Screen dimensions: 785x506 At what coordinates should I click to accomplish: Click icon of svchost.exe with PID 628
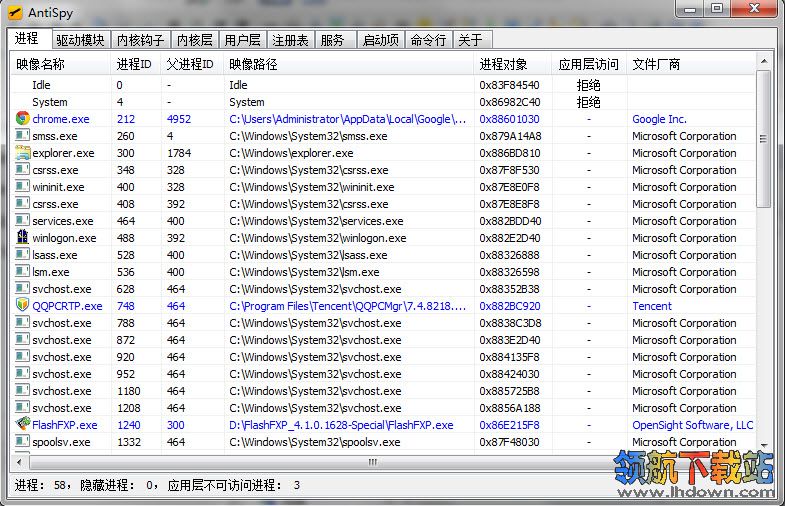pos(23,288)
